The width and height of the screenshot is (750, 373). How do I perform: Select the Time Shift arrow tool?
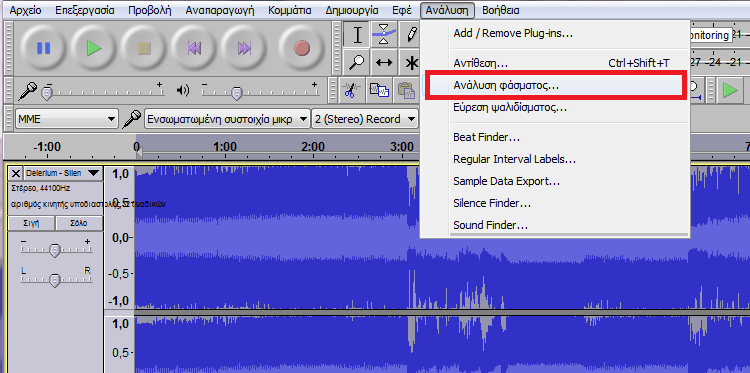[384, 62]
